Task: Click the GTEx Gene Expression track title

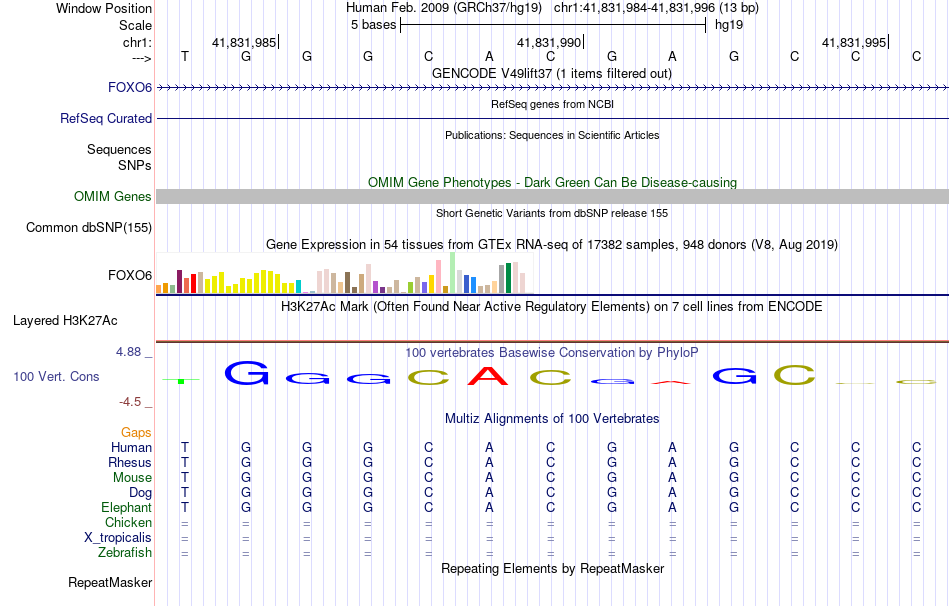Action: (552, 244)
